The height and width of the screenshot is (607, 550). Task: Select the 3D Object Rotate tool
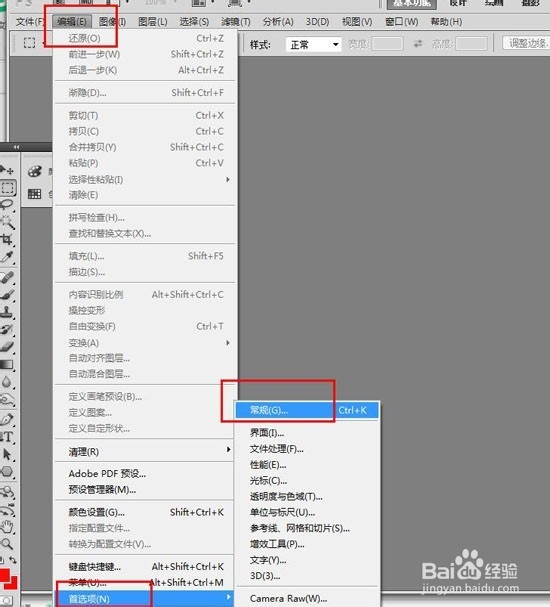[7, 492]
